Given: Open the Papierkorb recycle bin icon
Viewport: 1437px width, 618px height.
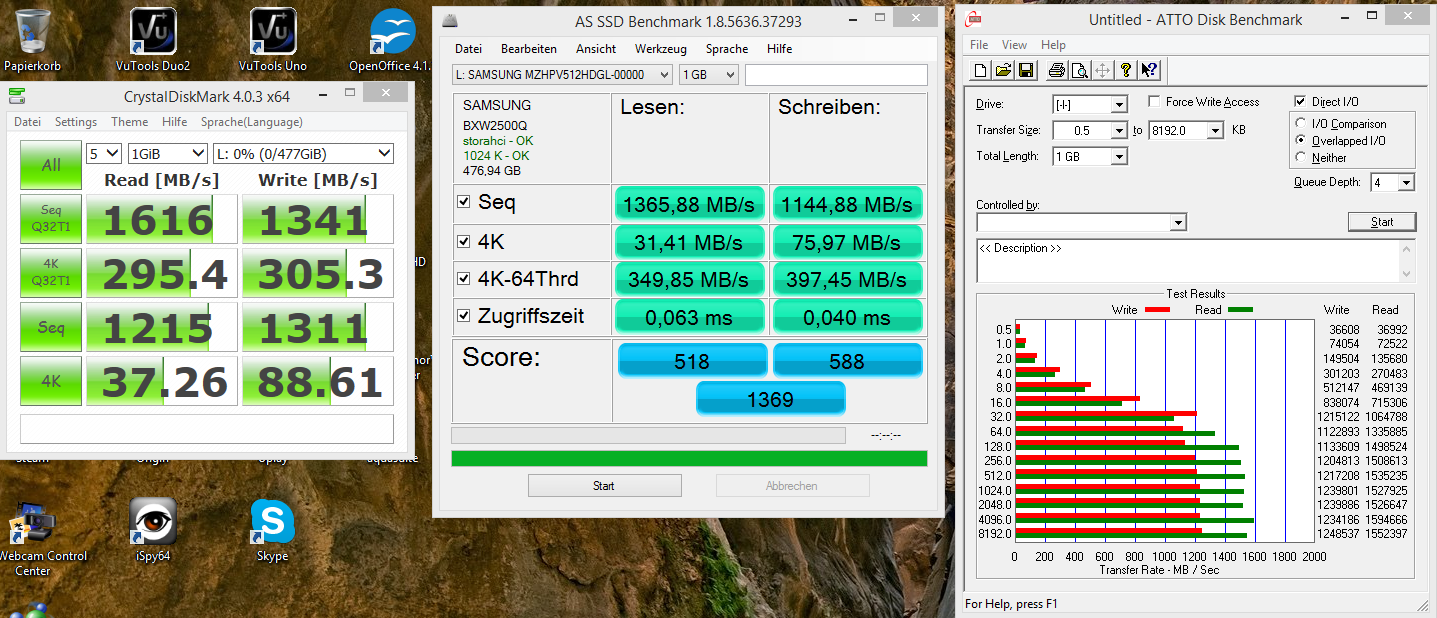Looking at the screenshot, I should 32,40.
